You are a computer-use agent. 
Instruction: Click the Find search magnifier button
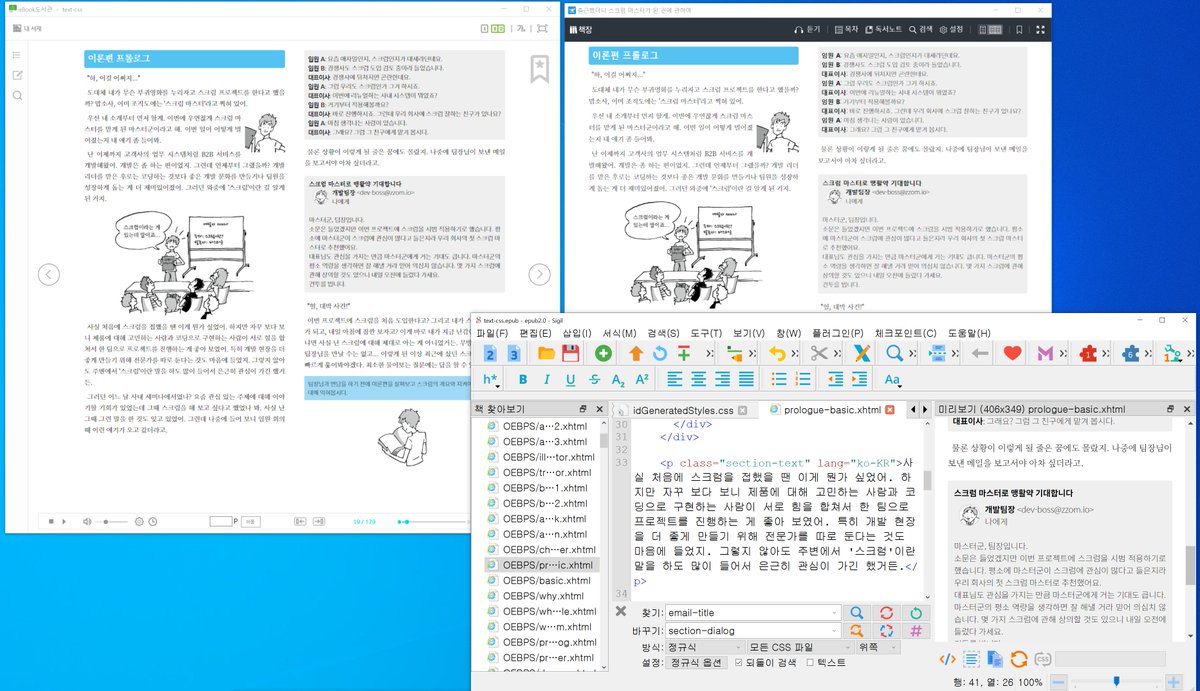(x=857, y=613)
